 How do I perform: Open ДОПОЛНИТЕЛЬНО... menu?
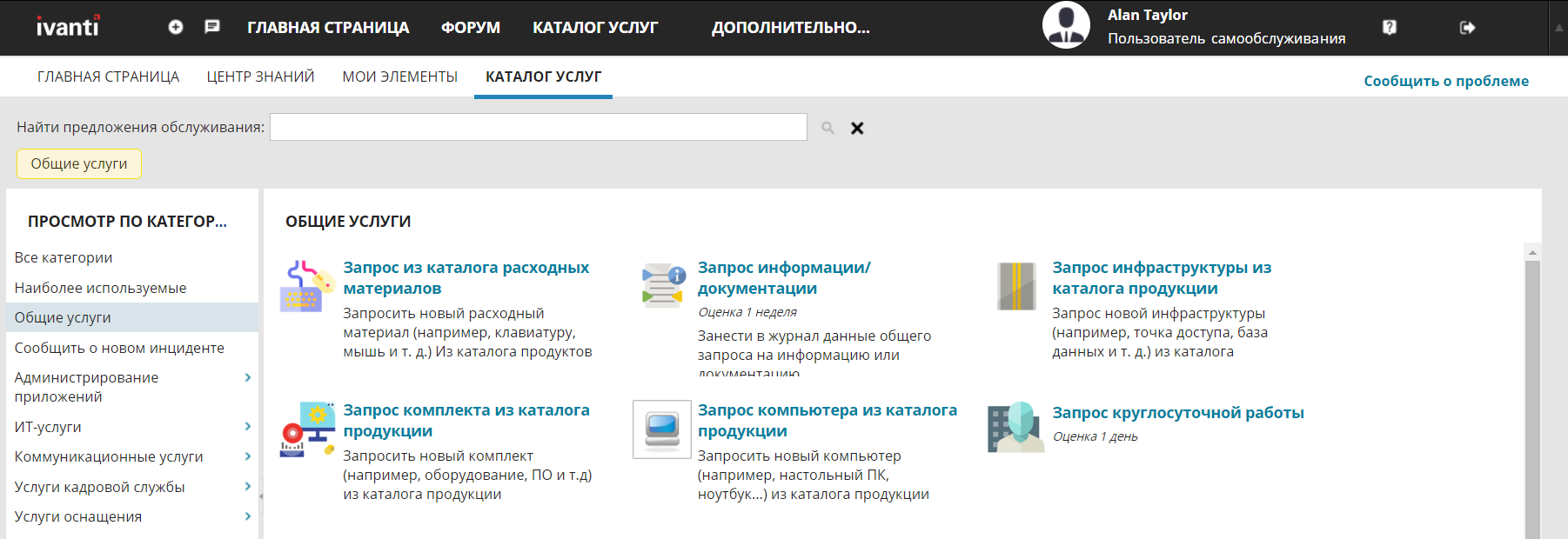pyautogui.click(x=791, y=28)
